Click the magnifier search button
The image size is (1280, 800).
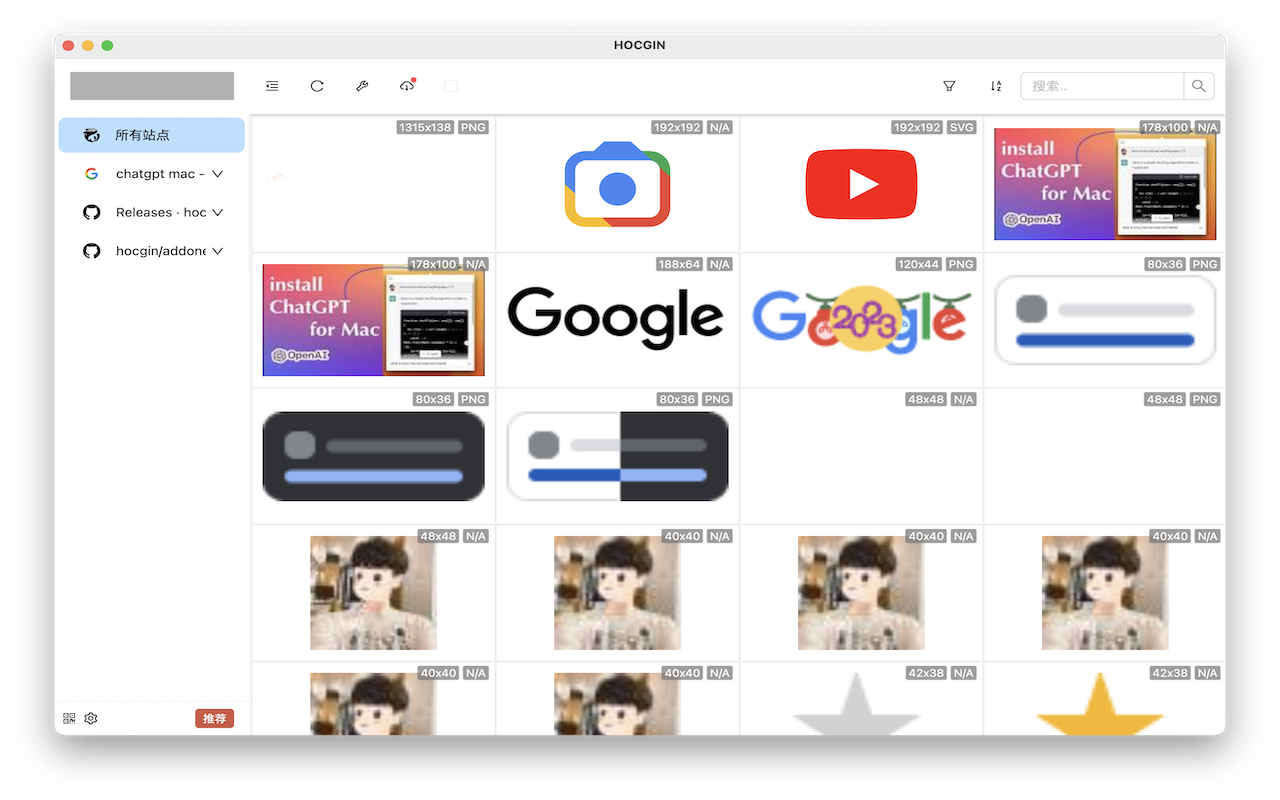1199,86
